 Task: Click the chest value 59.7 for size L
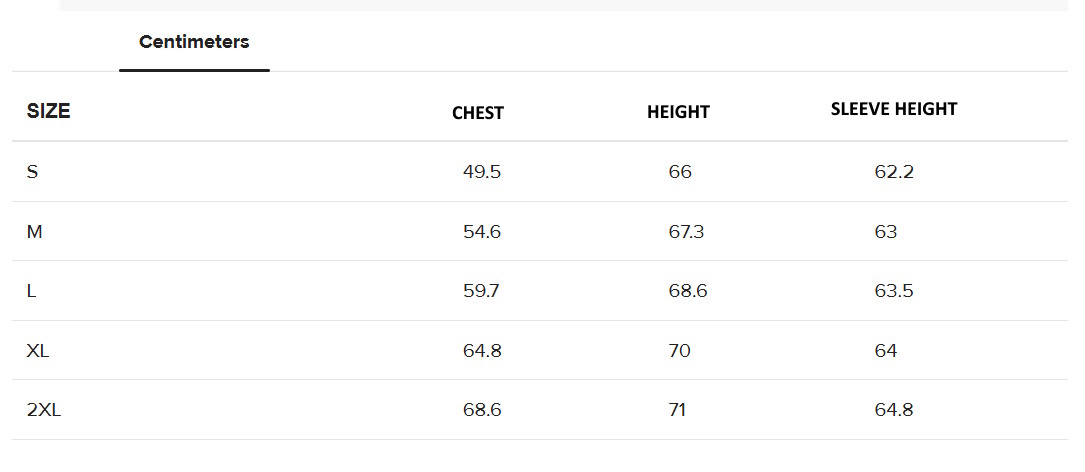[x=482, y=291]
